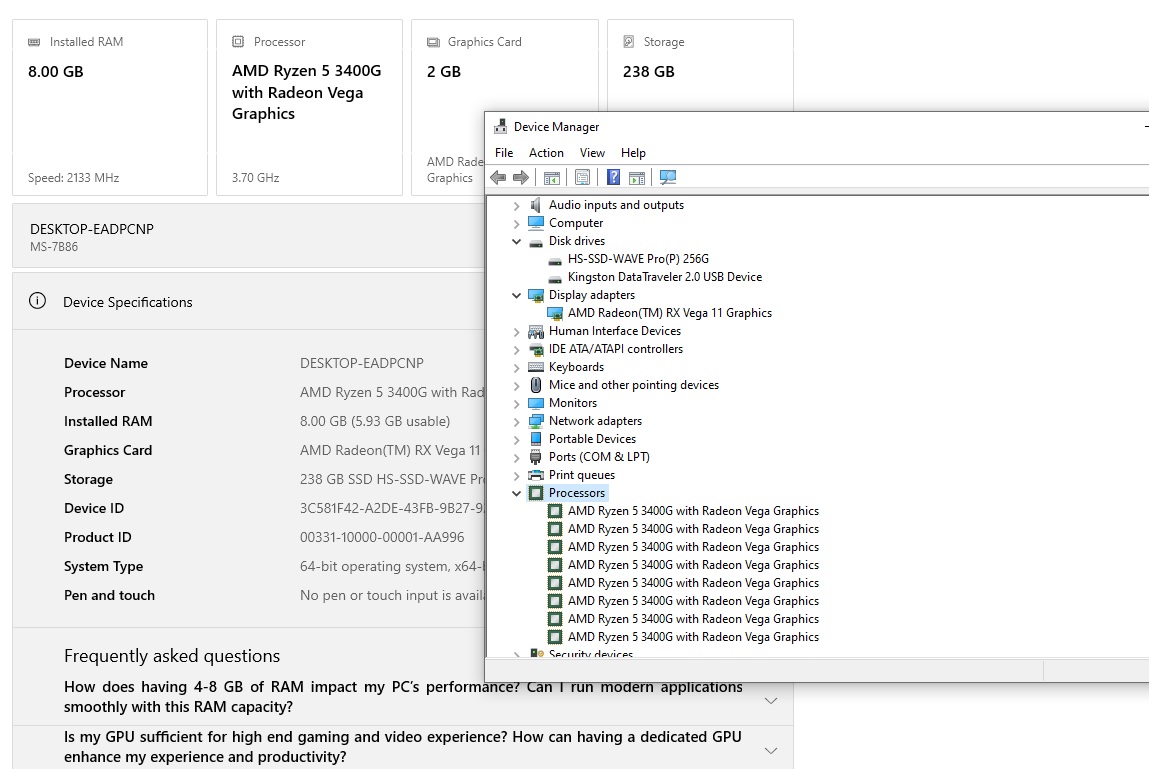Click the Graphics Card card icon
The width and height of the screenshot is (1149, 769).
coord(433,42)
